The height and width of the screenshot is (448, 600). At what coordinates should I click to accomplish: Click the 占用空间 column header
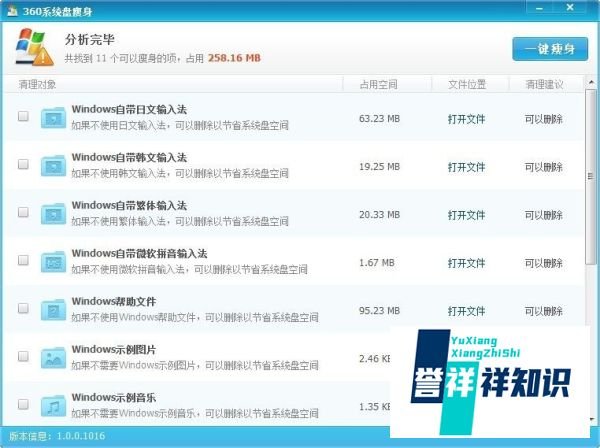[x=378, y=85]
